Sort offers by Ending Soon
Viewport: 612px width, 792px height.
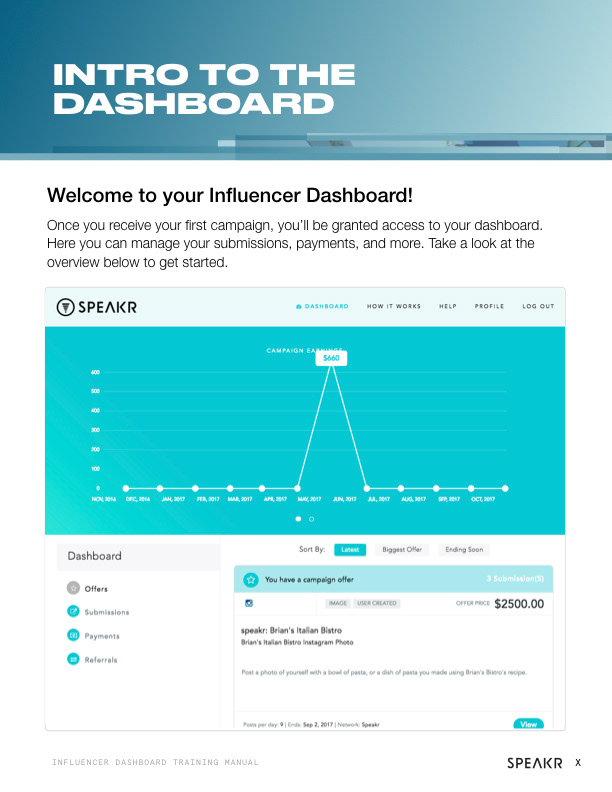pos(464,550)
